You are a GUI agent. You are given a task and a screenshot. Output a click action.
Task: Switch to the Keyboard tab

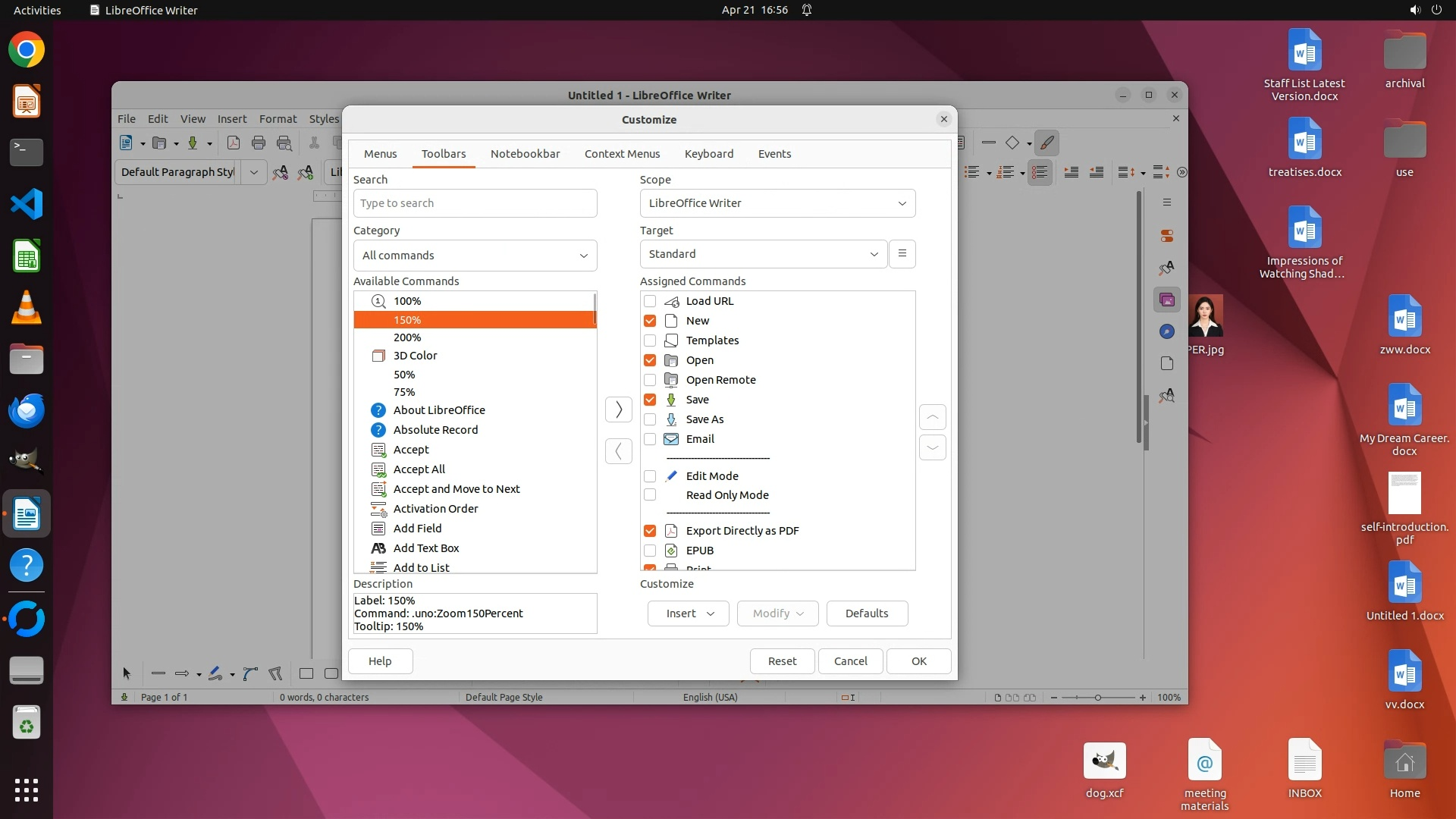708,154
